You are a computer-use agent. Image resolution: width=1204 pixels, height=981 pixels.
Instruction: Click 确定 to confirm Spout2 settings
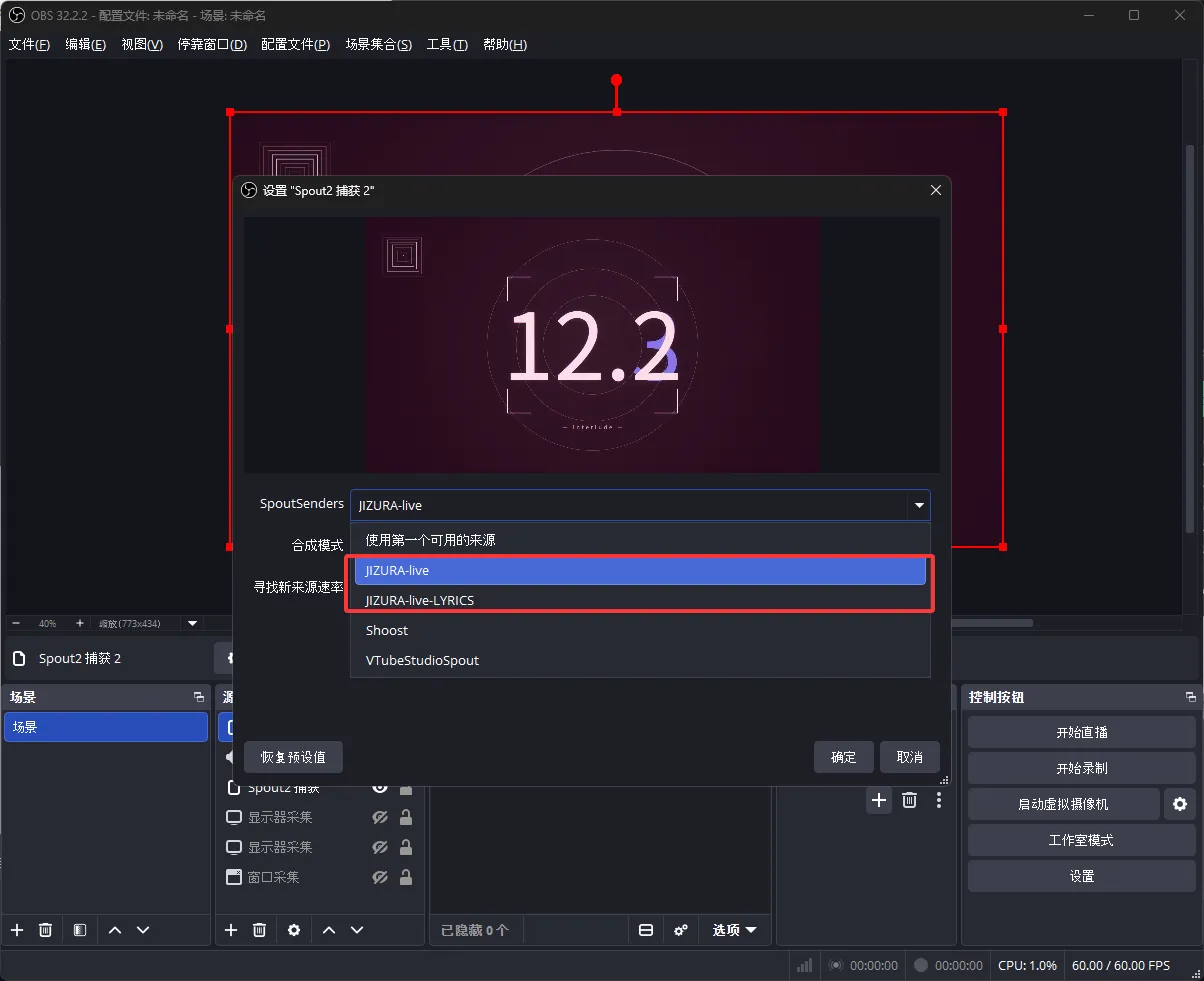coord(844,757)
